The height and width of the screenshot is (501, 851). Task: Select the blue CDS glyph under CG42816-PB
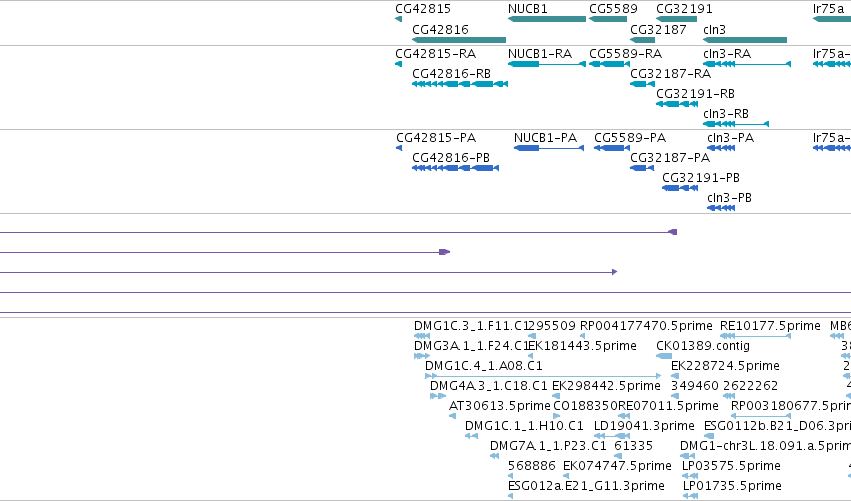[455, 168]
